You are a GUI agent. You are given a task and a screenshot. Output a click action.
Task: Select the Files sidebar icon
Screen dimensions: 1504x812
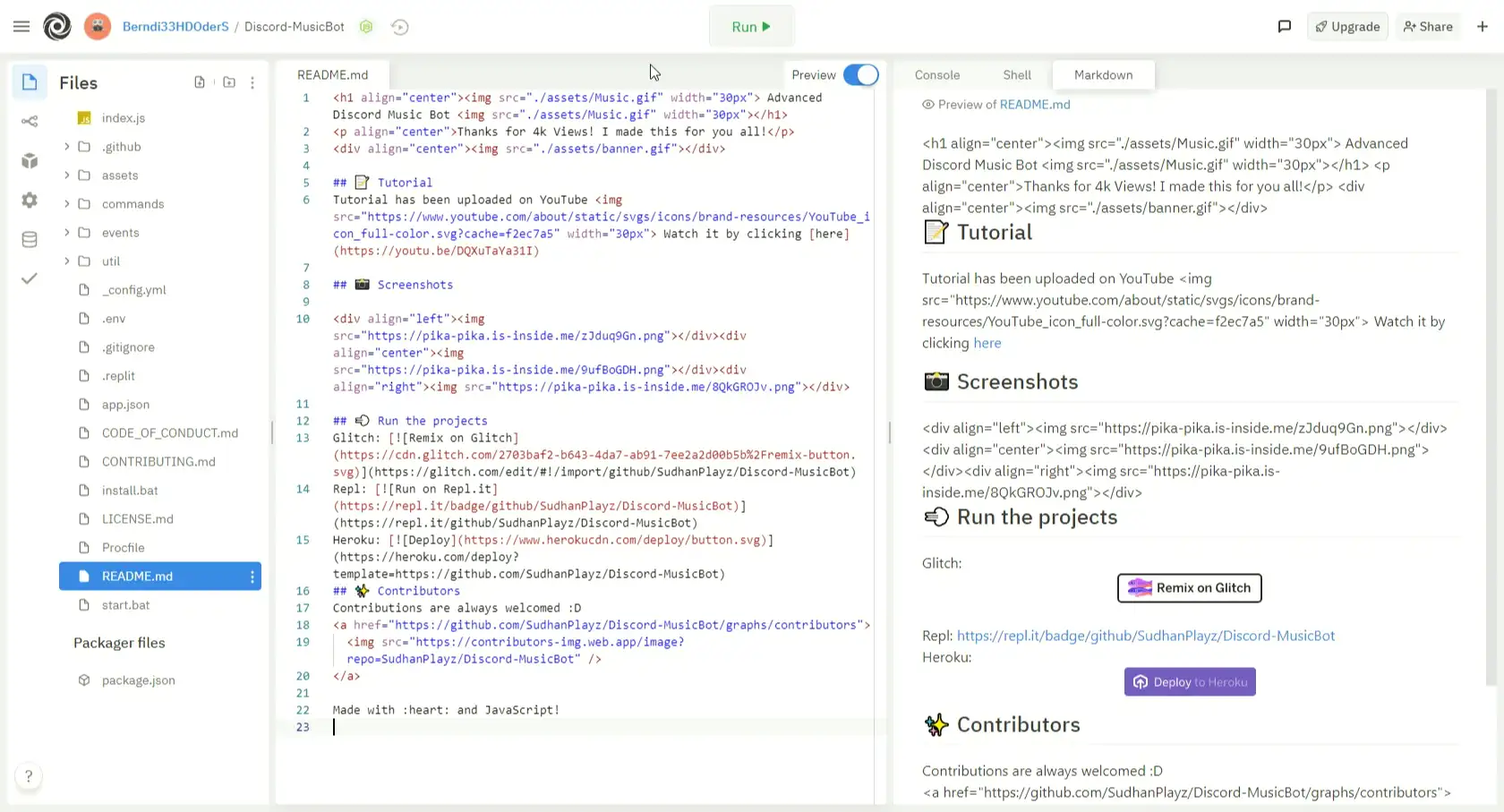tap(30, 82)
